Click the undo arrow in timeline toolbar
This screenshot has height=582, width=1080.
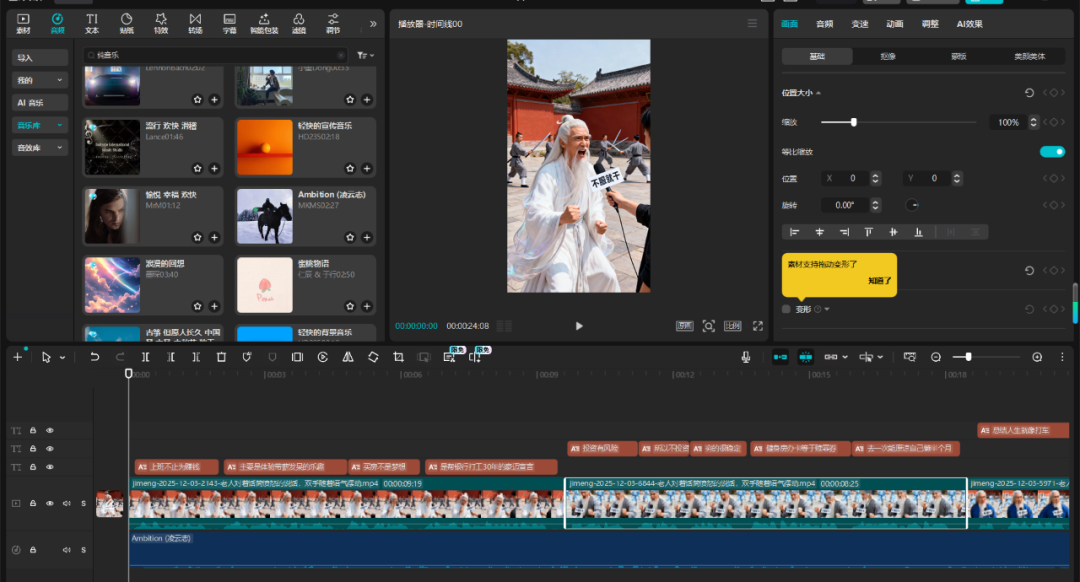pos(95,357)
